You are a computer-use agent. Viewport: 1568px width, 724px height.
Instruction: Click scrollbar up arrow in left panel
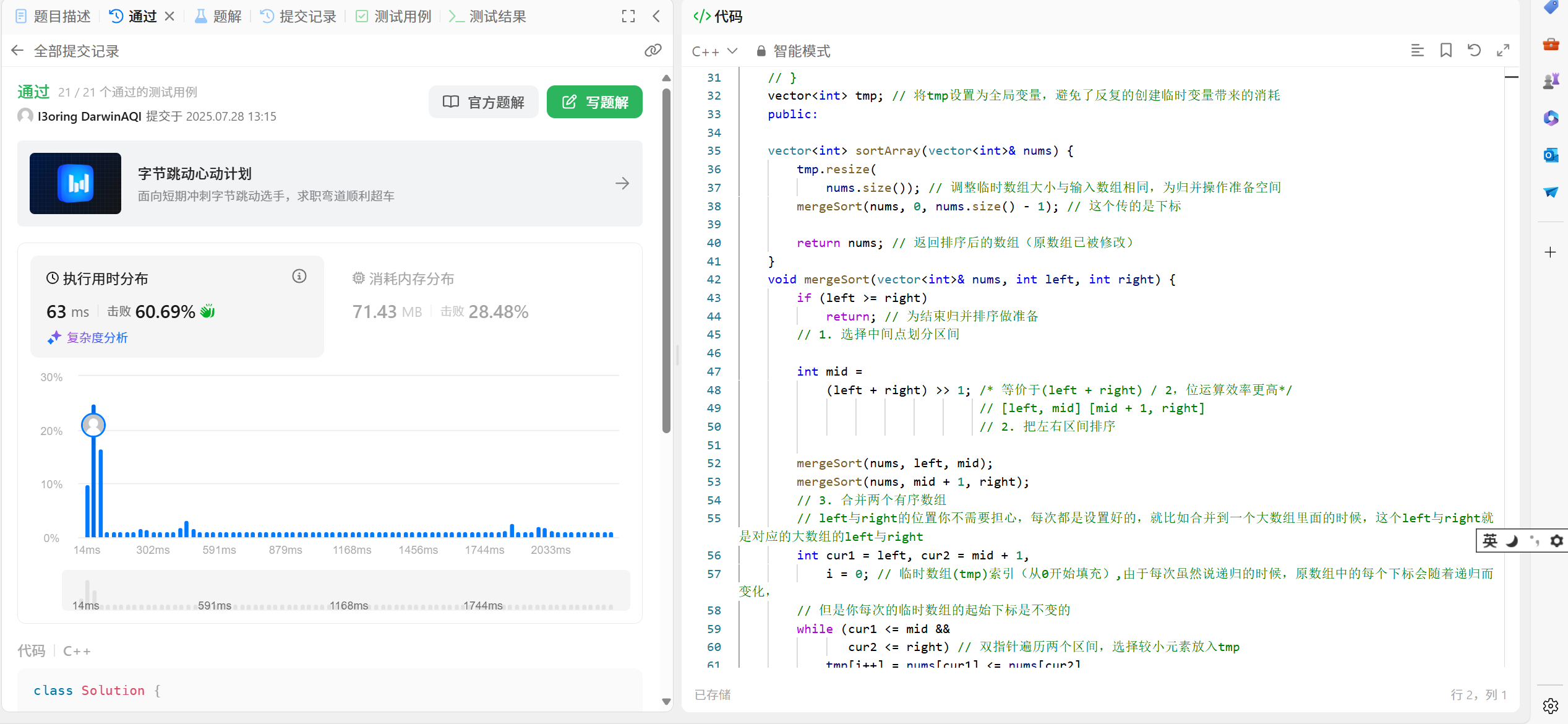666,78
